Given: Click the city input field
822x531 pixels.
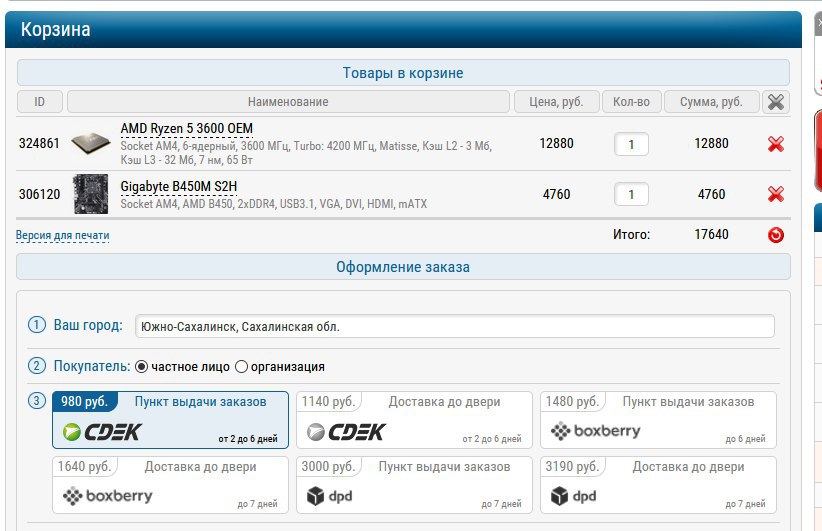Looking at the screenshot, I should point(455,327).
